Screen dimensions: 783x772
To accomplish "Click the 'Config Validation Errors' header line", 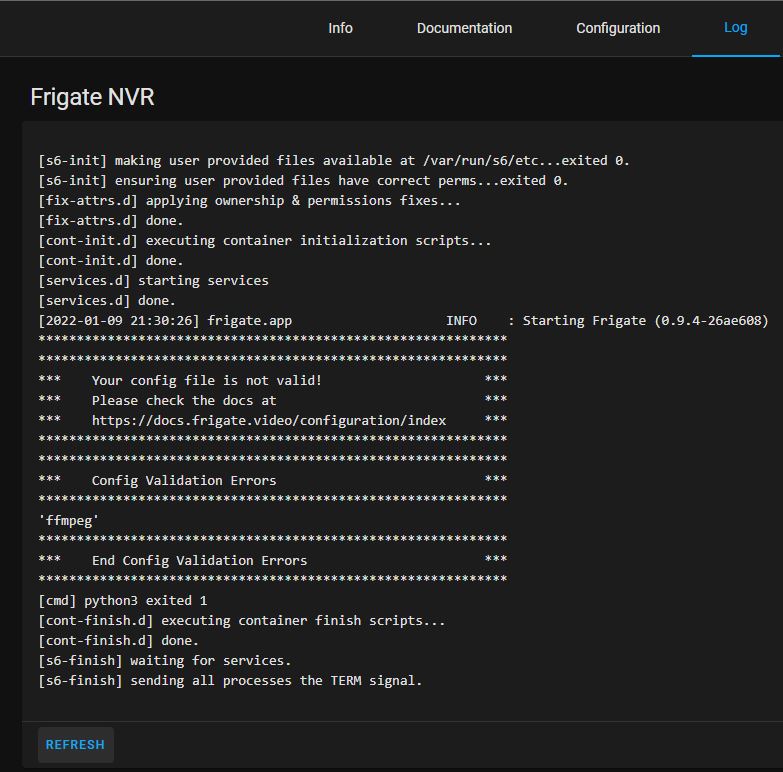I will 184,480.
